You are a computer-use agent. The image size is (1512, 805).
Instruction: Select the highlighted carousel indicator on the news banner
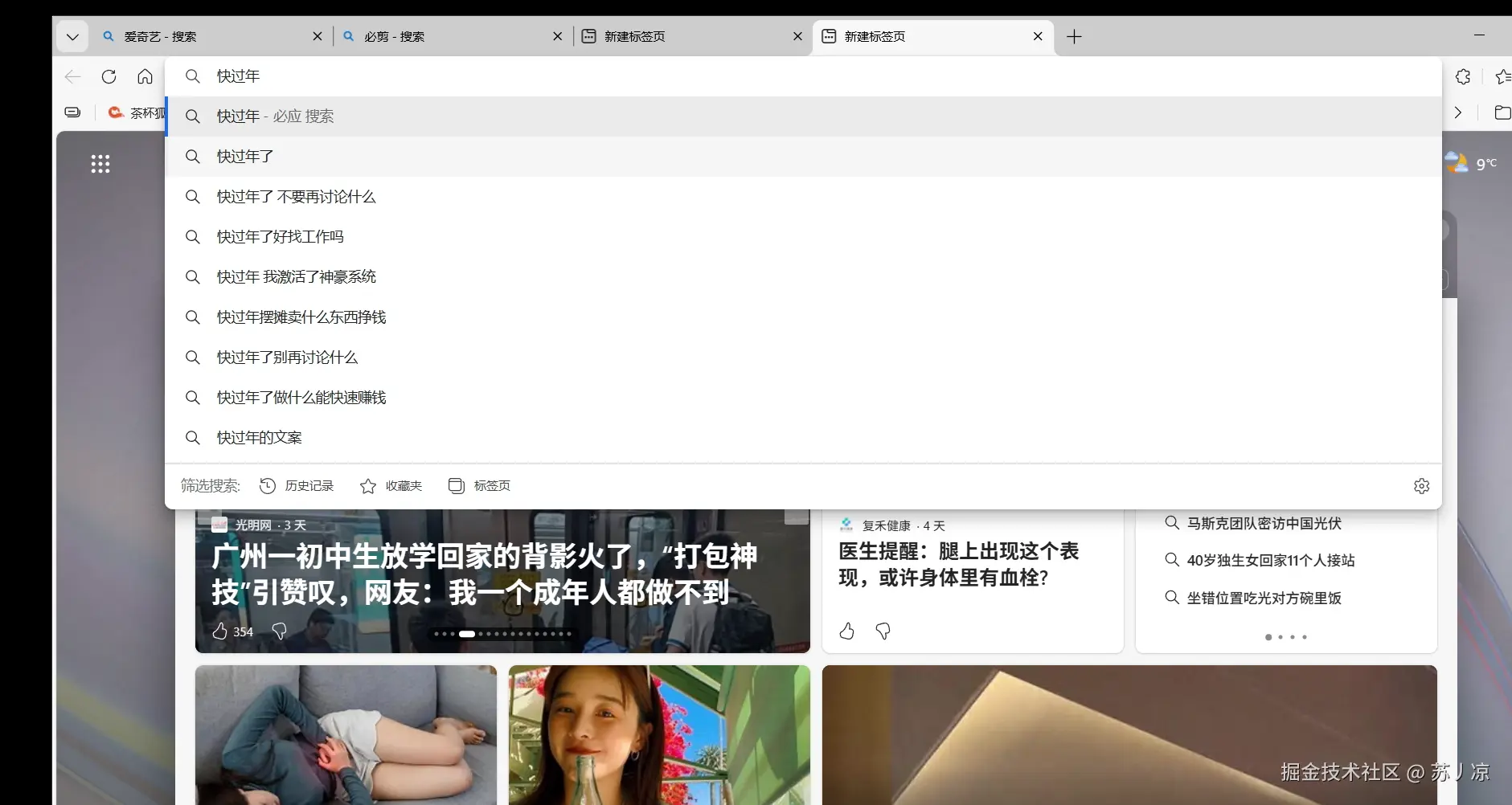click(467, 634)
